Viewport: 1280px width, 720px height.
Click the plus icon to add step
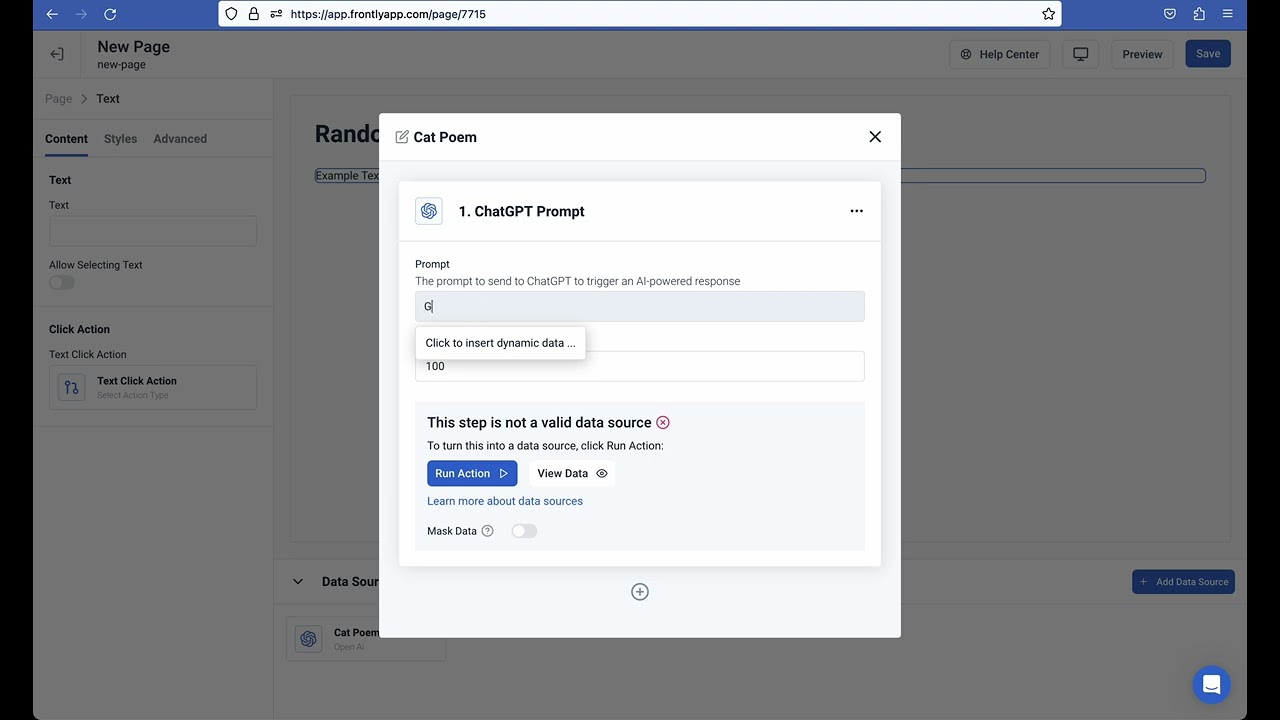(x=640, y=592)
